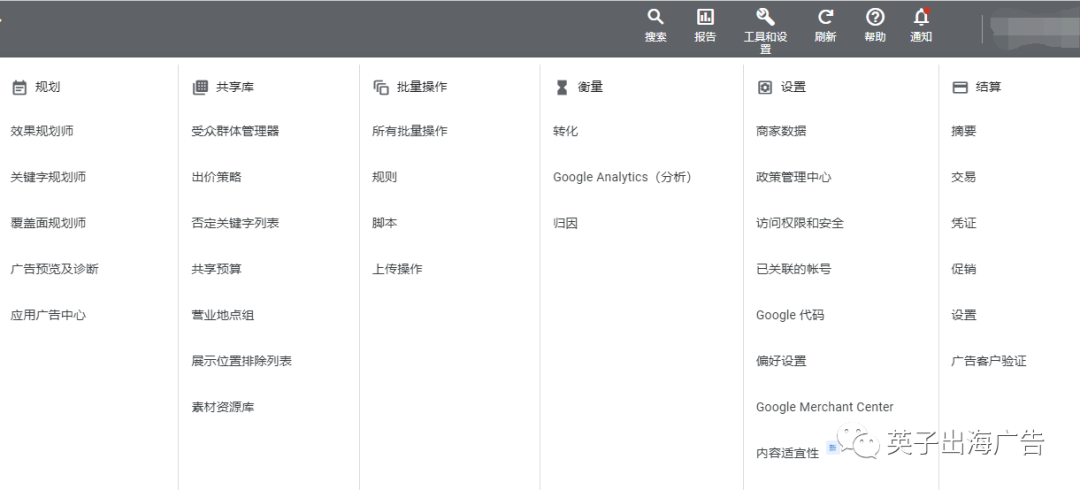
Task: Select 受众群体管理器 in 共享库
Action: (236, 131)
